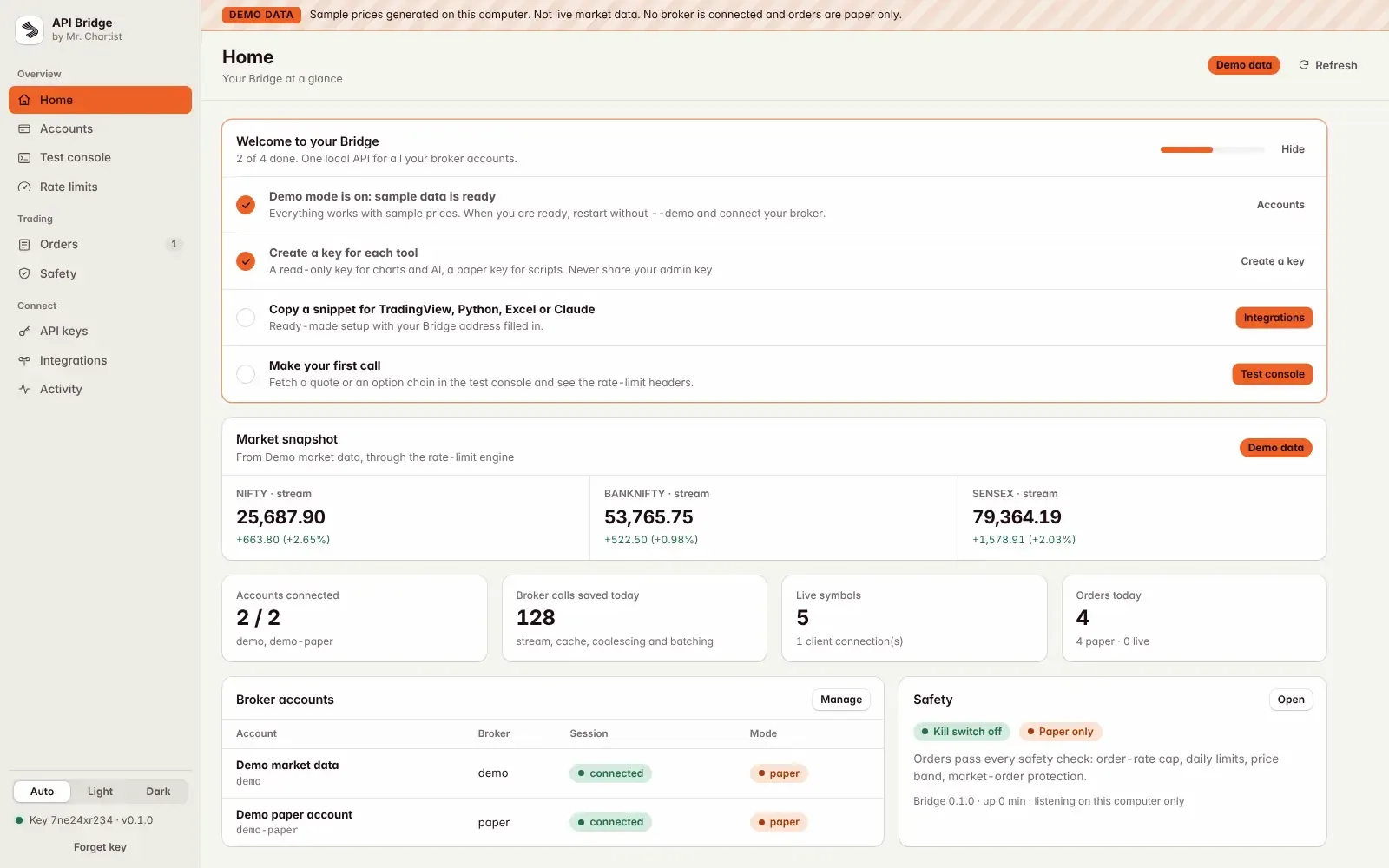
Task: Check the Copy a snippet step circle
Action: point(246,318)
